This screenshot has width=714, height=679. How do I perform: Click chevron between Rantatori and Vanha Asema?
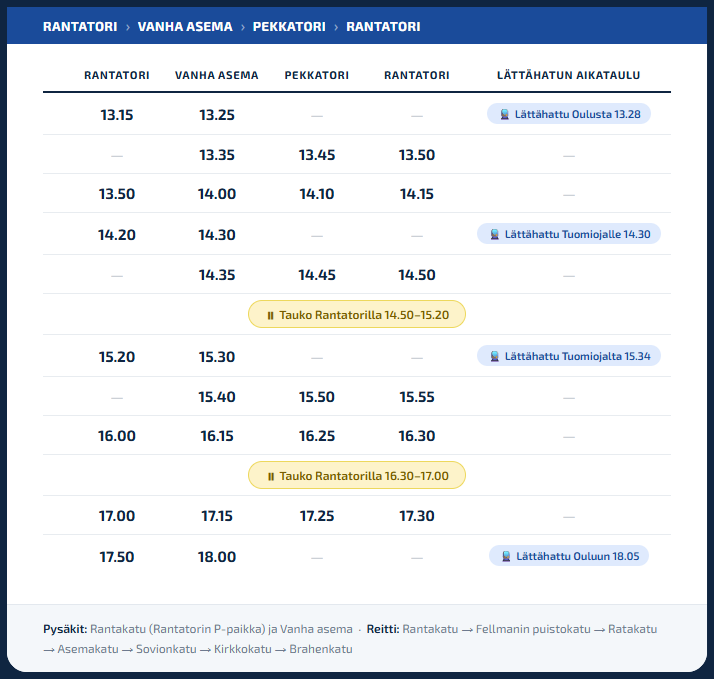(x=128, y=27)
